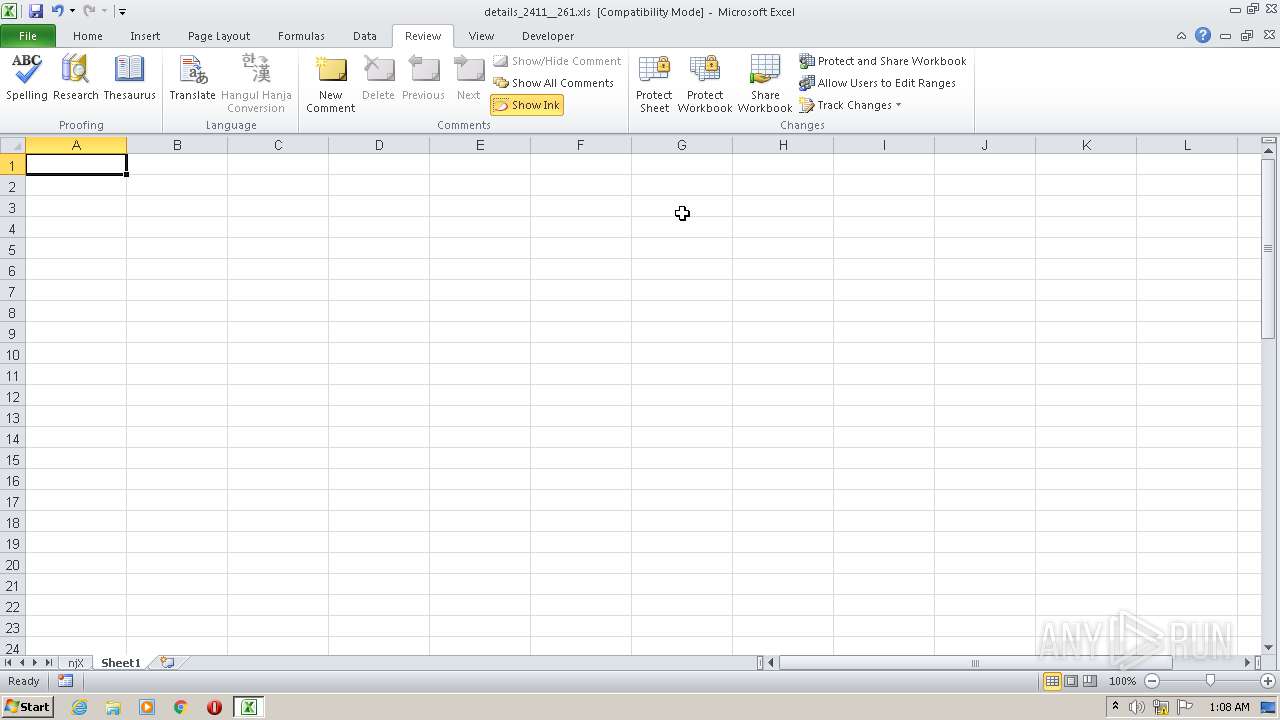The image size is (1280, 720).
Task: Open the Research pane
Action: pyautogui.click(x=75, y=78)
